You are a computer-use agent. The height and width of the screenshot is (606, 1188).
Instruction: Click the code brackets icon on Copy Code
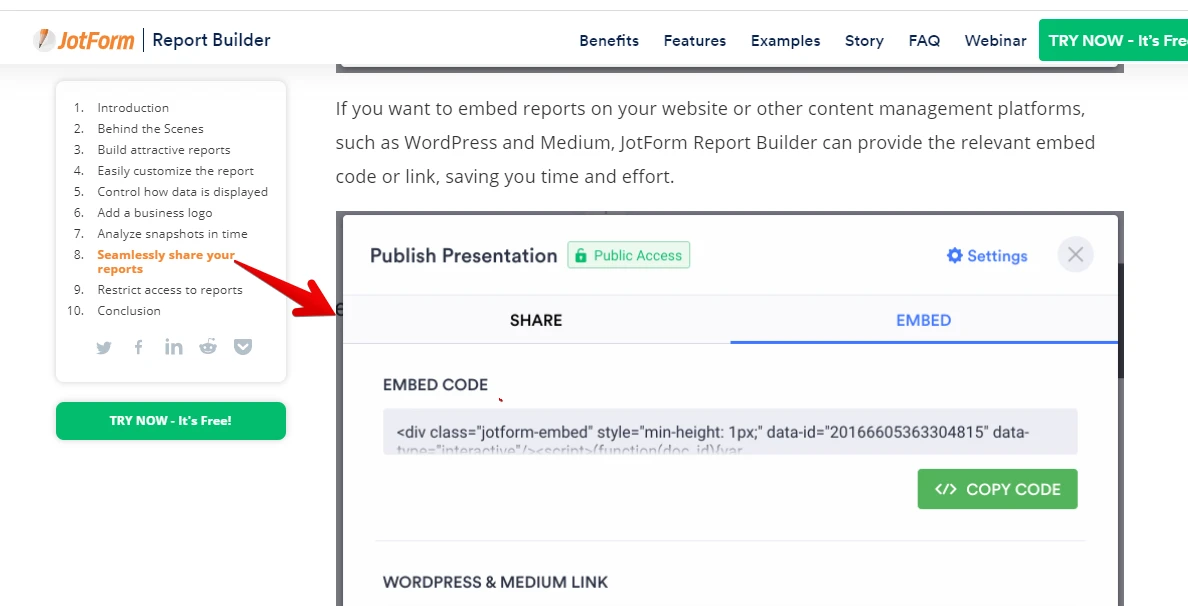click(x=944, y=489)
